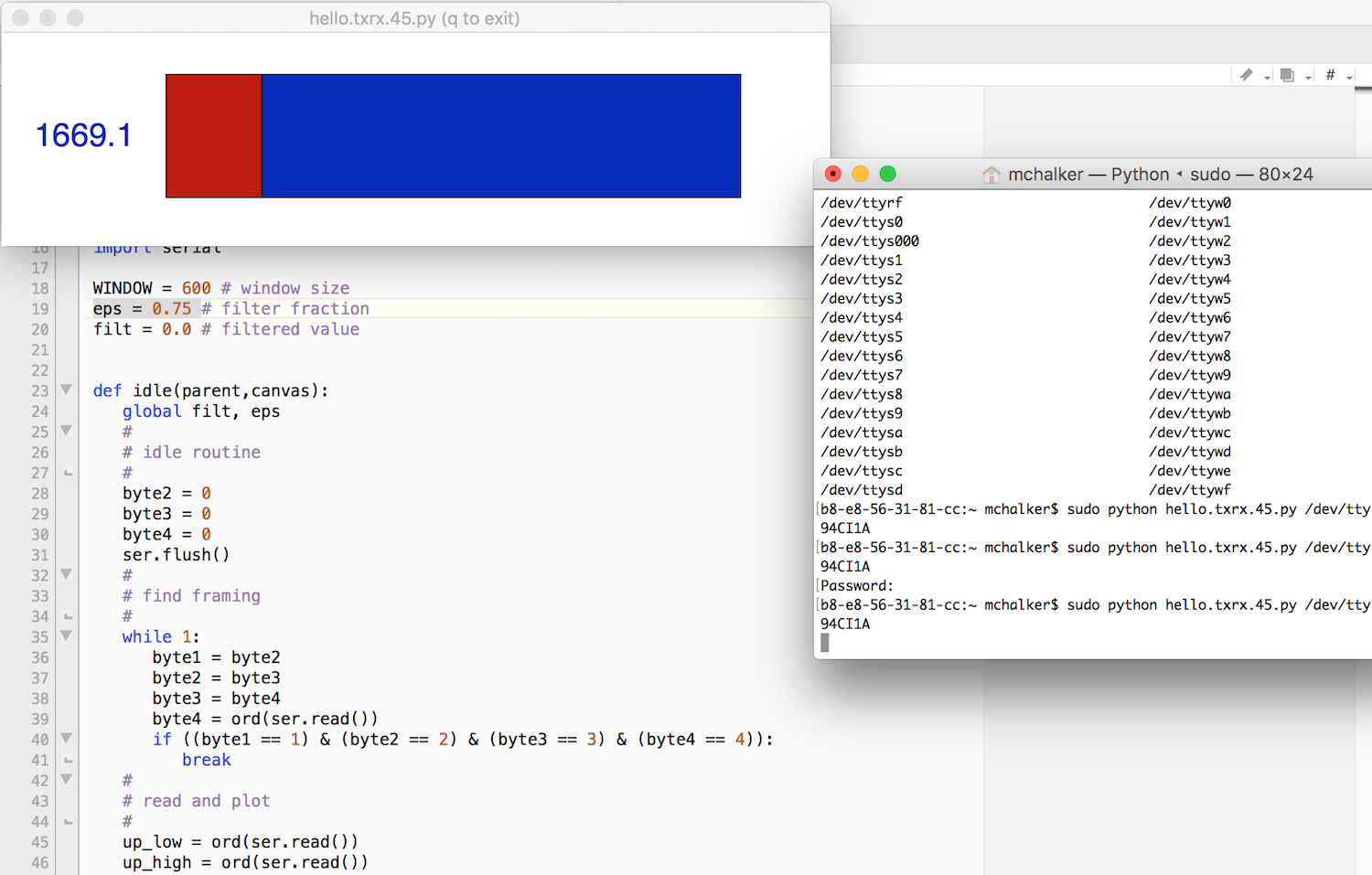The image size is (1372, 875).
Task: Click the 1669.1 reading in plot window
Action: tap(83, 136)
